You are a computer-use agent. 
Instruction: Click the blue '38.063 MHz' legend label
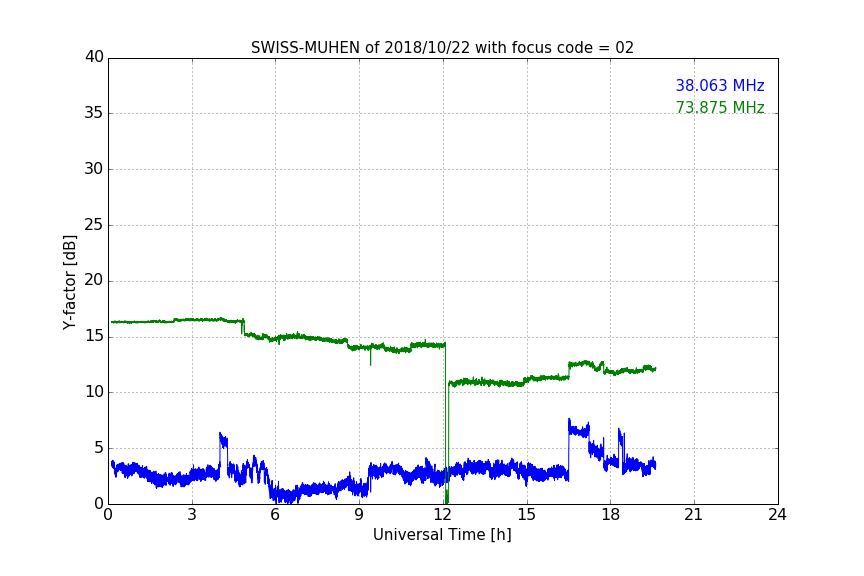pyautogui.click(x=720, y=85)
